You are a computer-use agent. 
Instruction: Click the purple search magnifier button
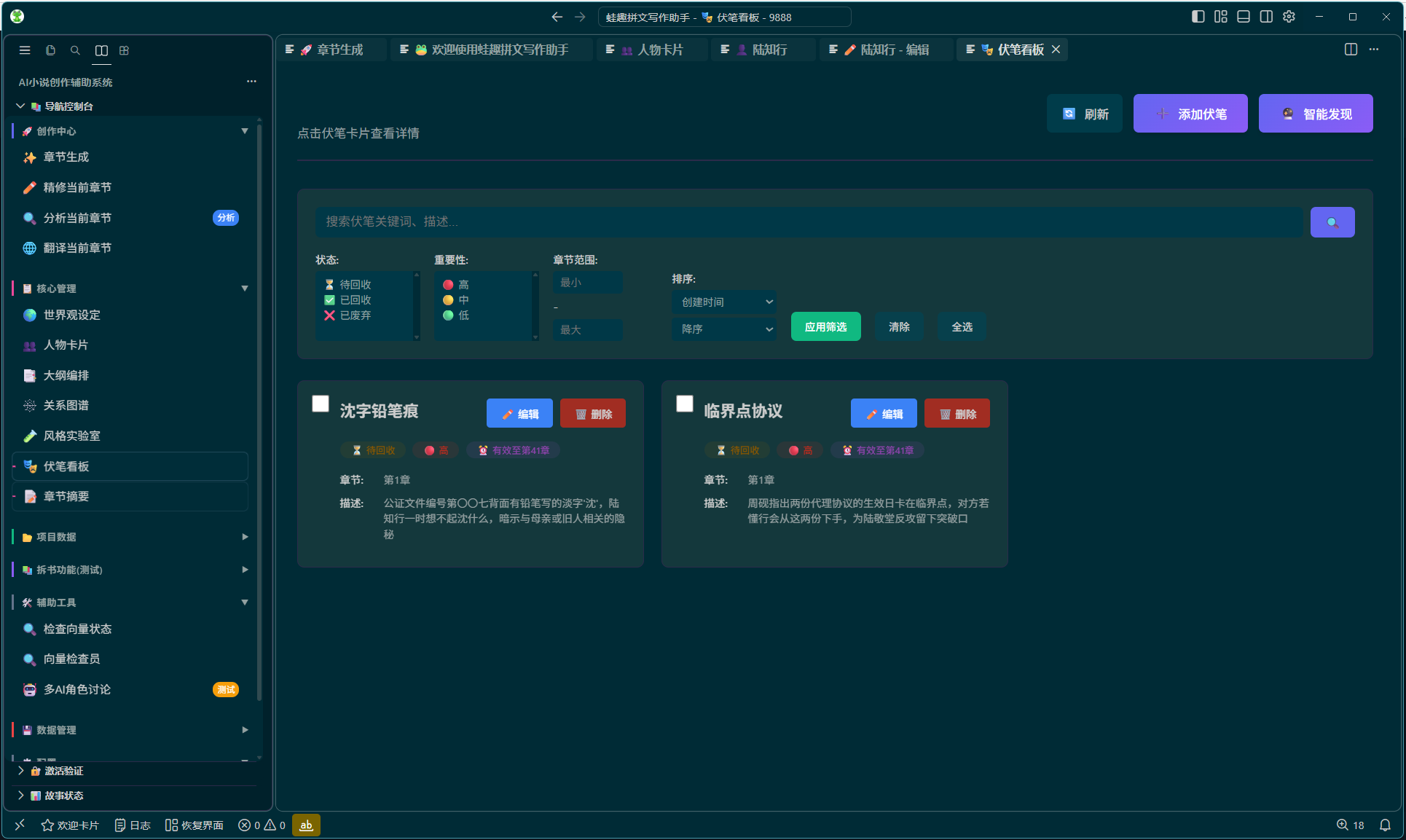pos(1332,222)
